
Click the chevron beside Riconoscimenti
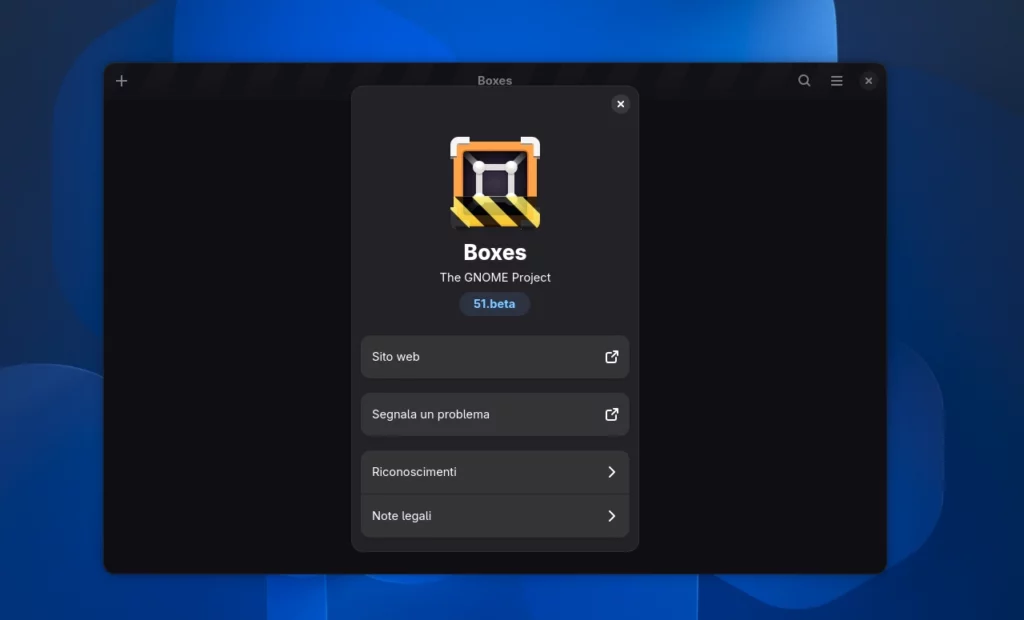pos(612,472)
